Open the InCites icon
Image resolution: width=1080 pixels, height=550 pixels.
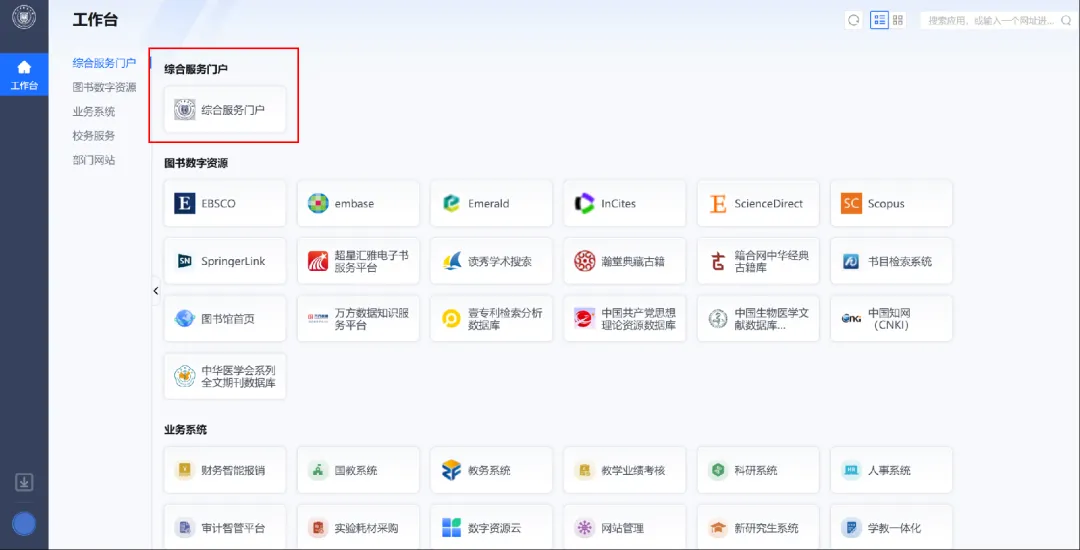click(x=584, y=204)
